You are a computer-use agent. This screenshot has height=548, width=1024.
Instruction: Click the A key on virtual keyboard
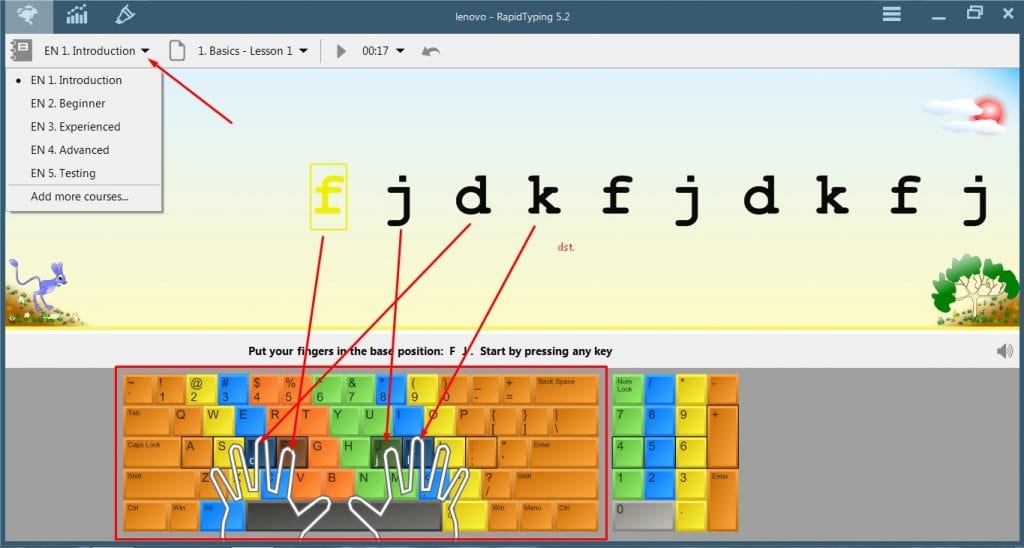tap(197, 453)
